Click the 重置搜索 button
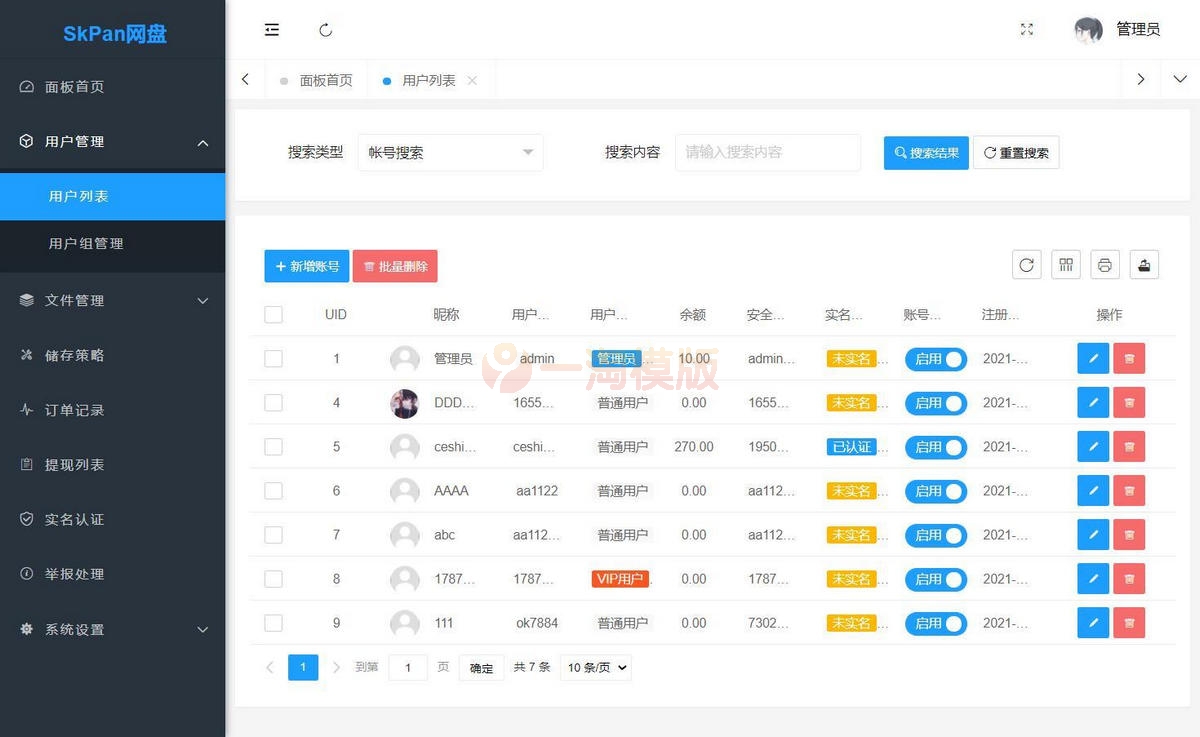Viewport: 1200px width, 737px height. click(x=1016, y=153)
